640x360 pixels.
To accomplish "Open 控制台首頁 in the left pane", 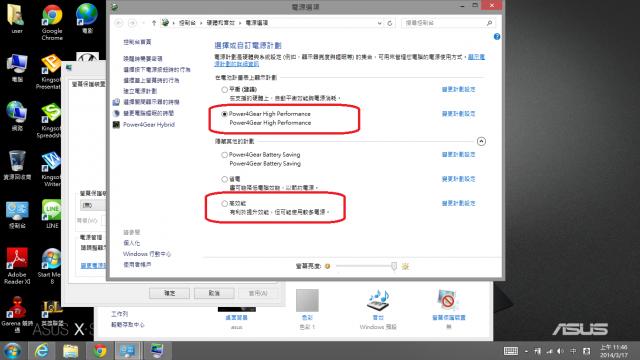I will click(x=137, y=42).
